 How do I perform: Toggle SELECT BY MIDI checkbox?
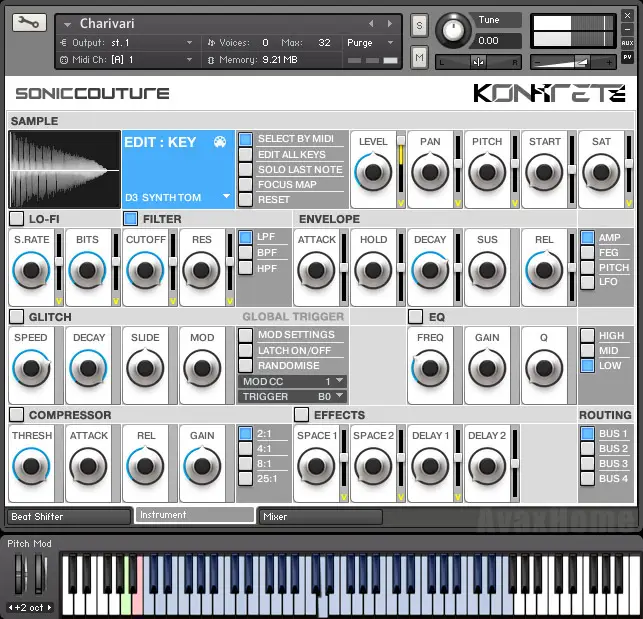(246, 139)
